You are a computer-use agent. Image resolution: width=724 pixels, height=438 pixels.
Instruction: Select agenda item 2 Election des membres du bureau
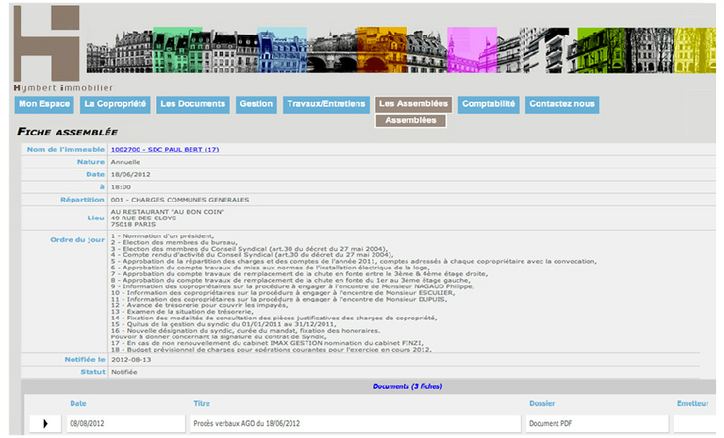pos(174,242)
